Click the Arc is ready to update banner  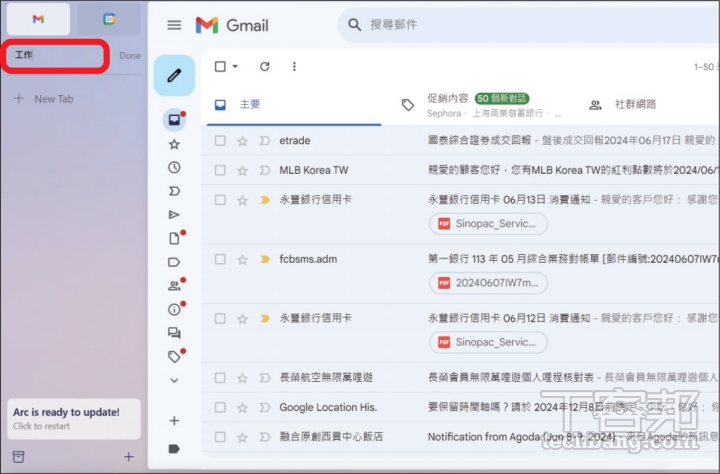point(73,418)
